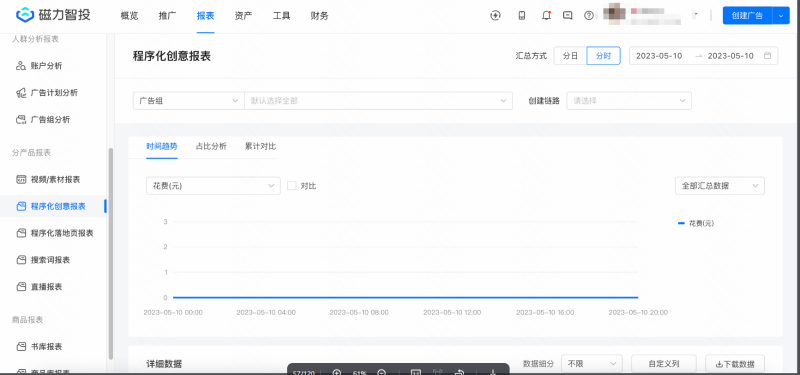Viewport: 800px width, 375px height.
Task: Switch summary mode to 分日
Action: [570, 56]
